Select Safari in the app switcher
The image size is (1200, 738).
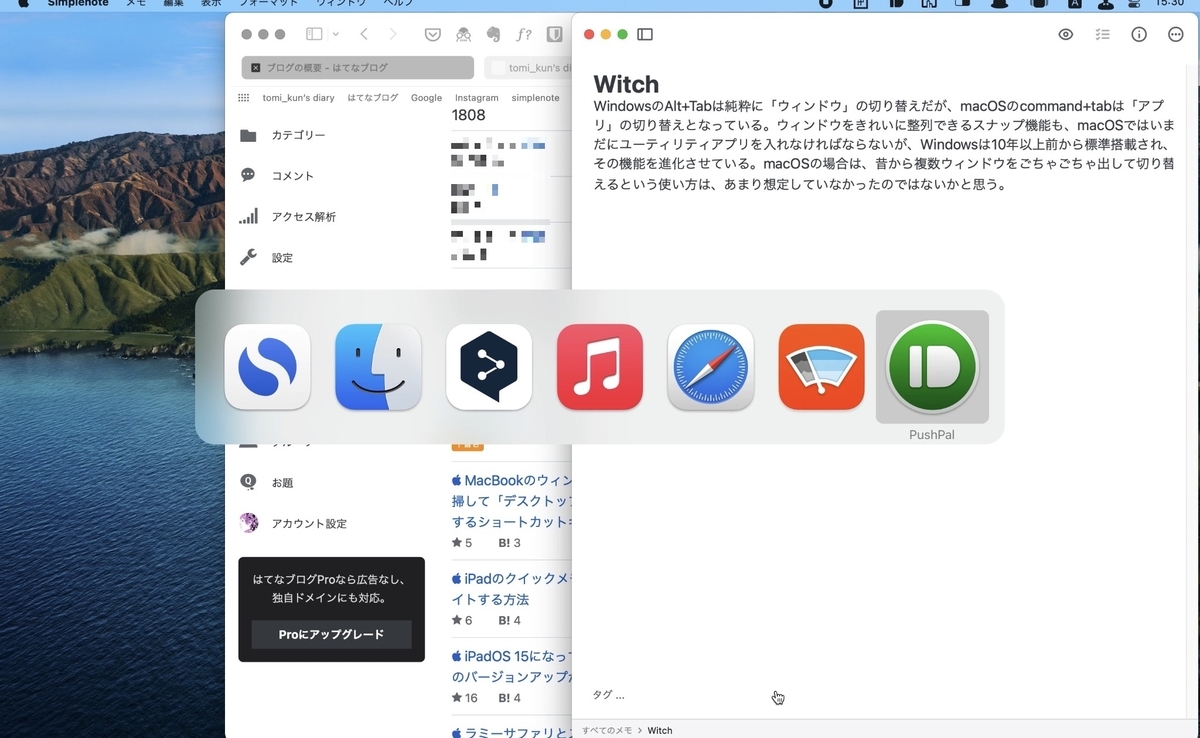pos(711,367)
